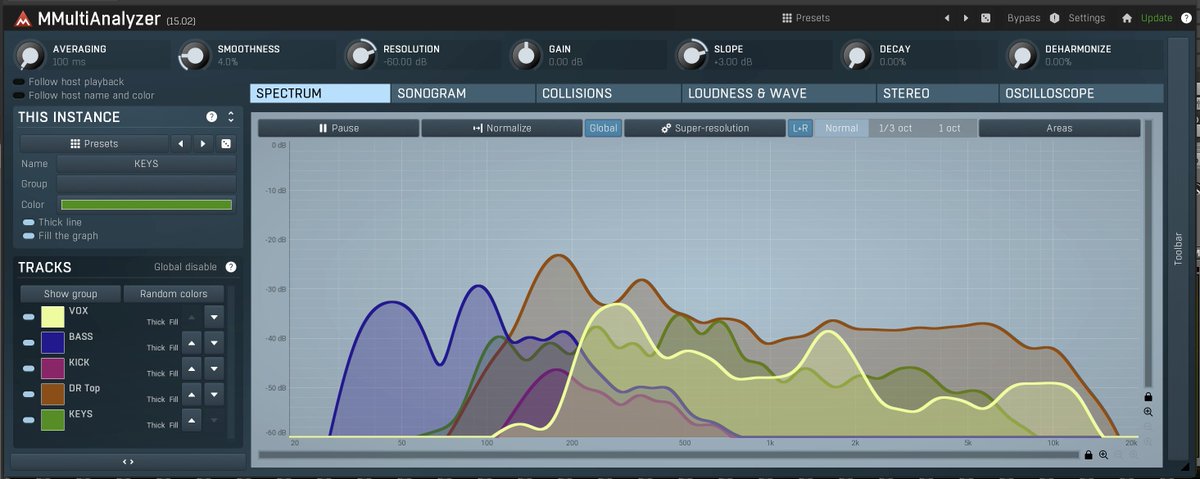Pause the spectrum analyzer

(339, 128)
